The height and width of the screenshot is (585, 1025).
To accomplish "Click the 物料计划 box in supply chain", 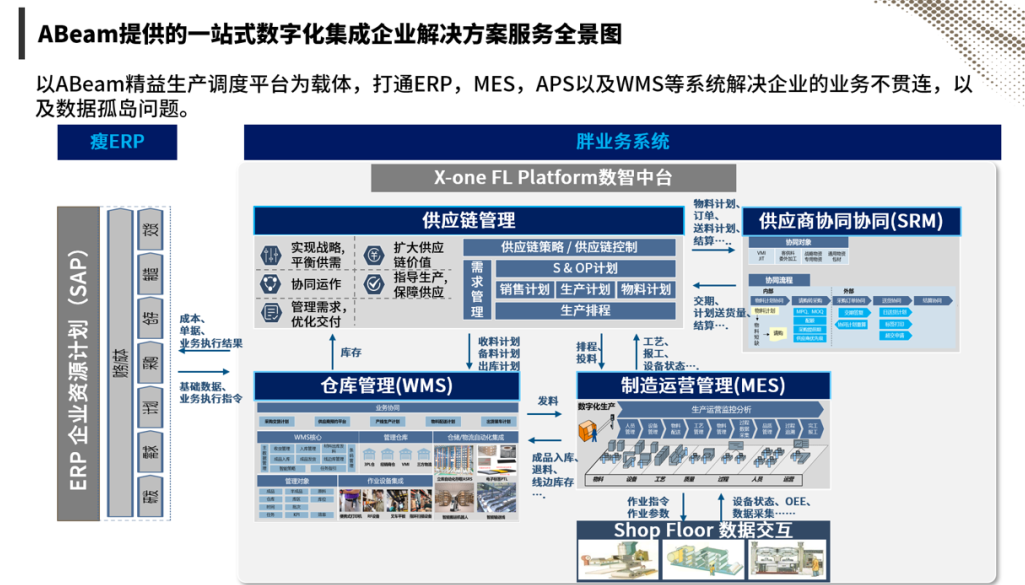I will [x=646, y=290].
